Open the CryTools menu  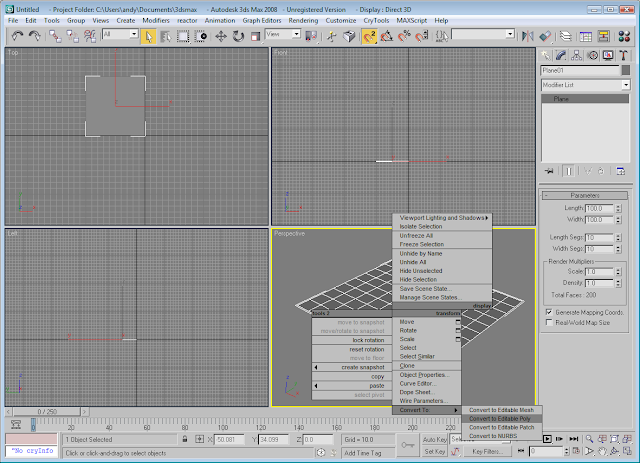point(376,20)
